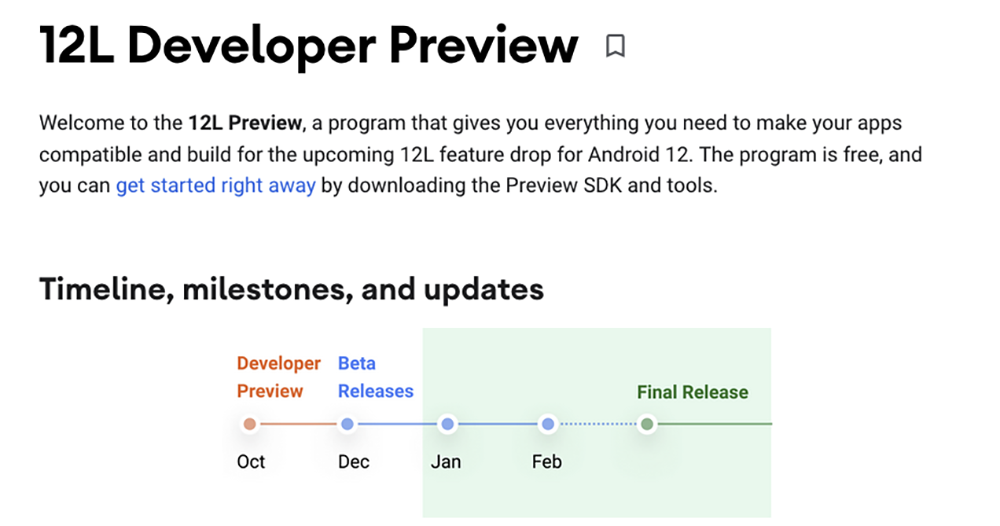
Task: Select the Feb milestone dot on the timeline
Action: (x=547, y=424)
